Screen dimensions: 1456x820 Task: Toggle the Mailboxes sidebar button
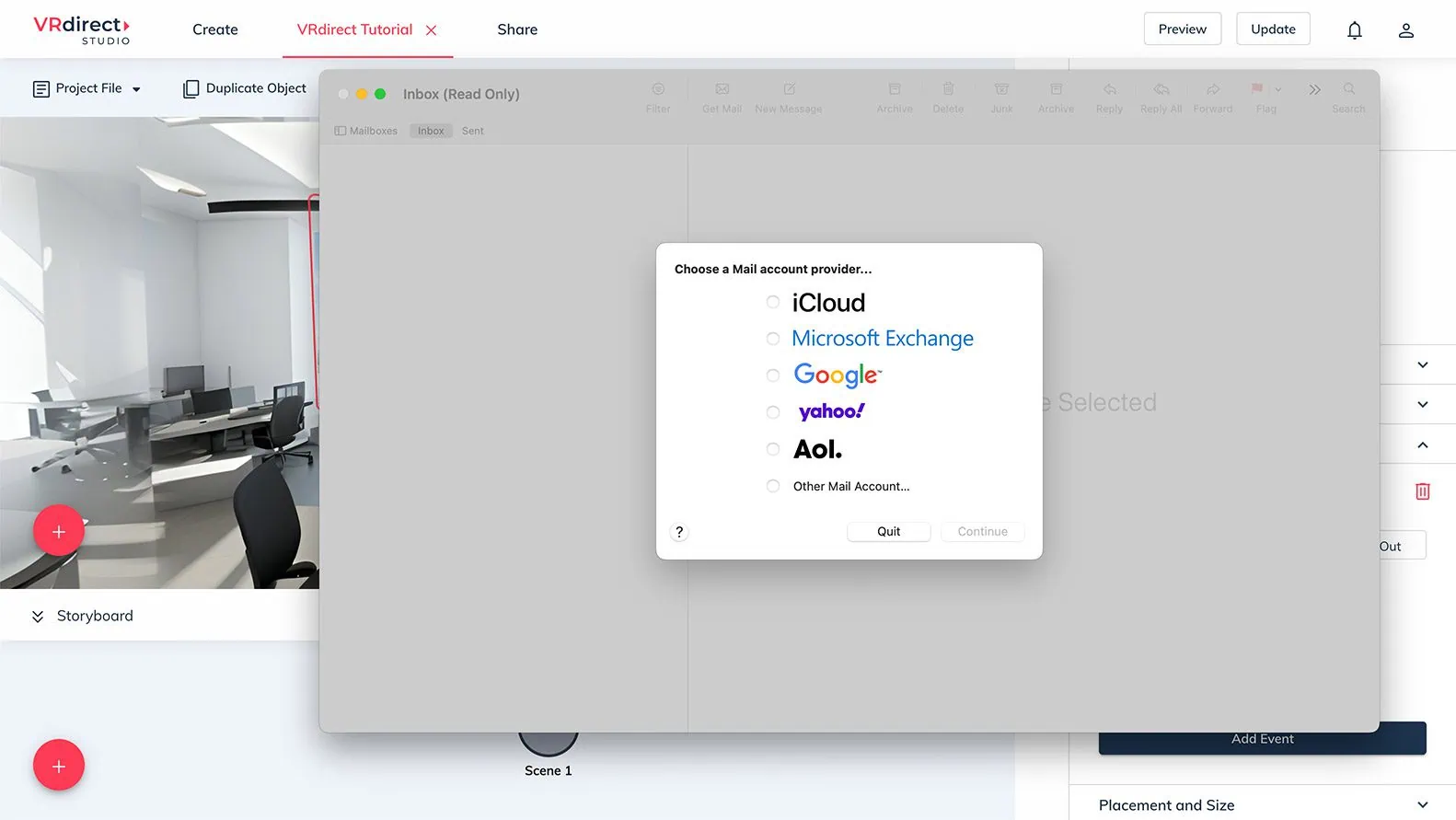pos(366,131)
